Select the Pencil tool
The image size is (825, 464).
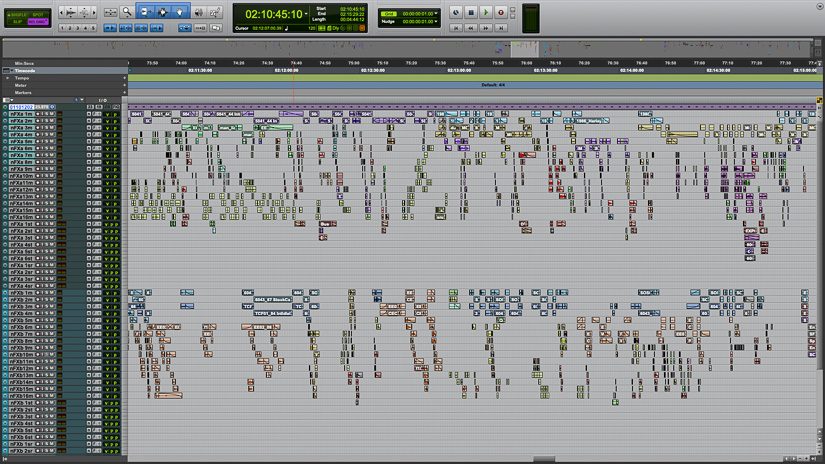216,12
